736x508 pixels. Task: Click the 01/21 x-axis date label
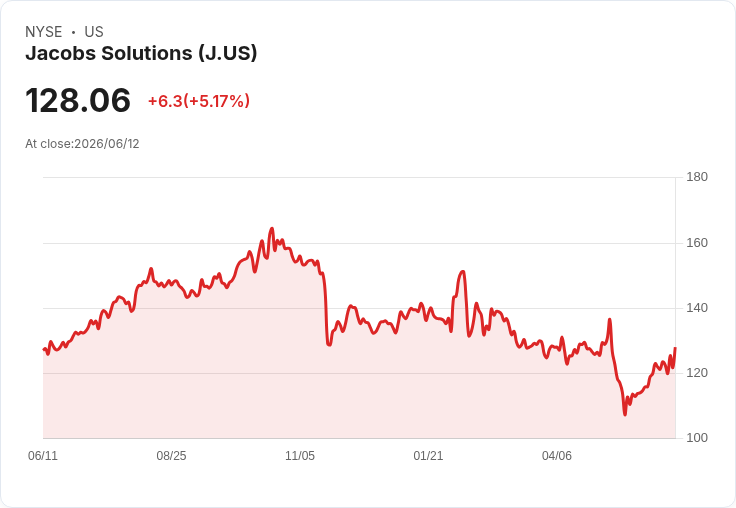click(x=428, y=456)
